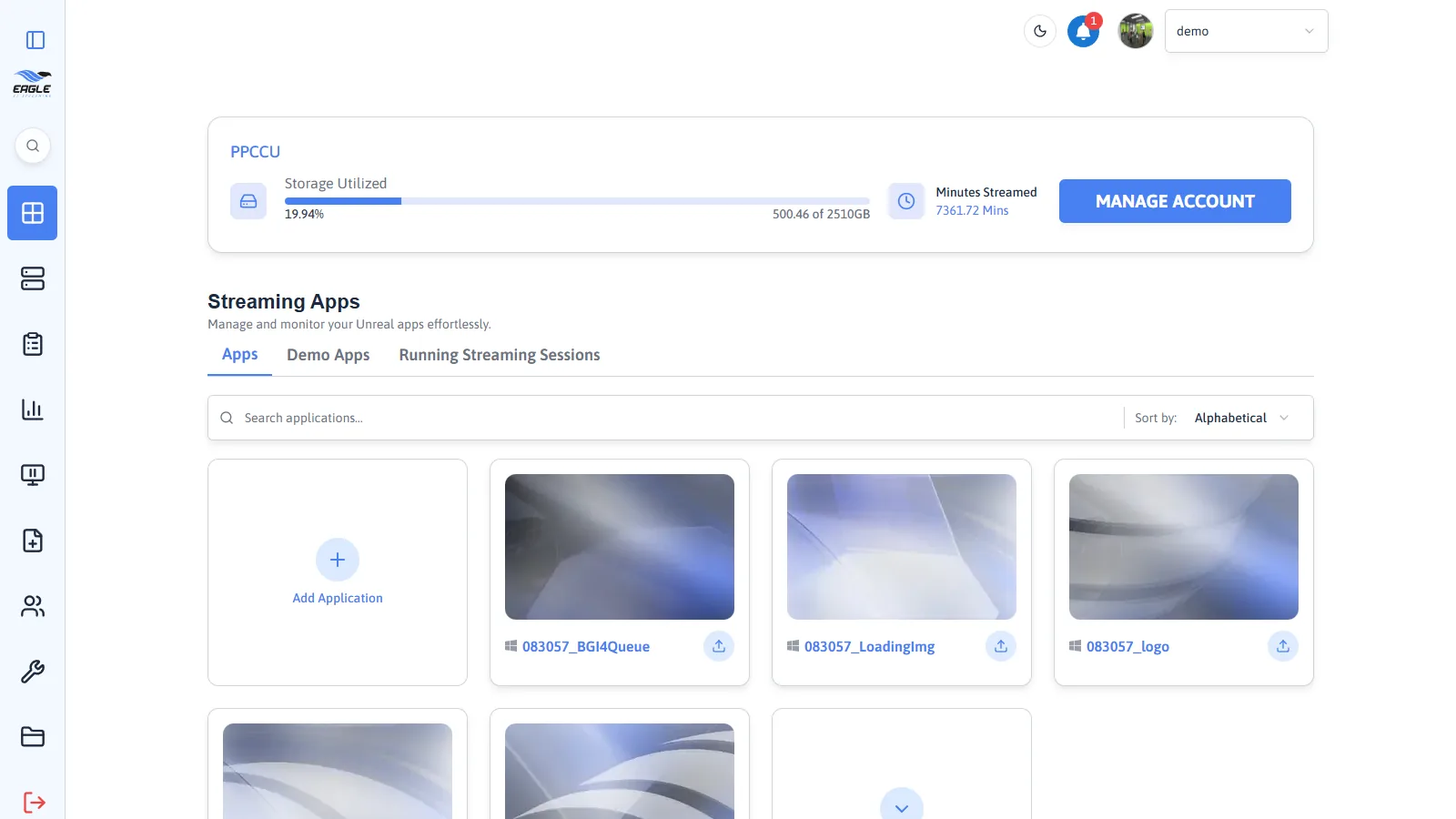Click the upload icon for 083057_BGI4Queue
The width and height of the screenshot is (1456, 819).
(719, 646)
